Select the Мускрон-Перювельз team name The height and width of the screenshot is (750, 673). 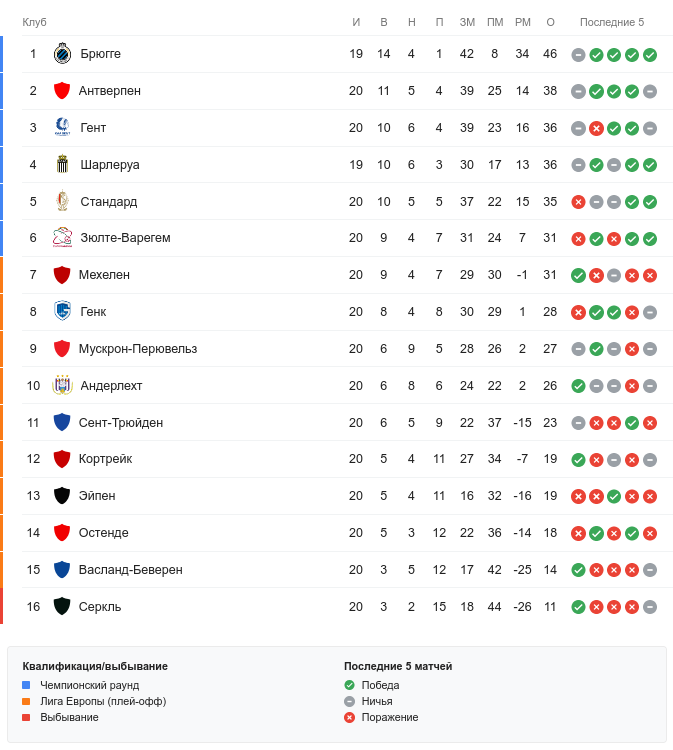click(x=138, y=349)
